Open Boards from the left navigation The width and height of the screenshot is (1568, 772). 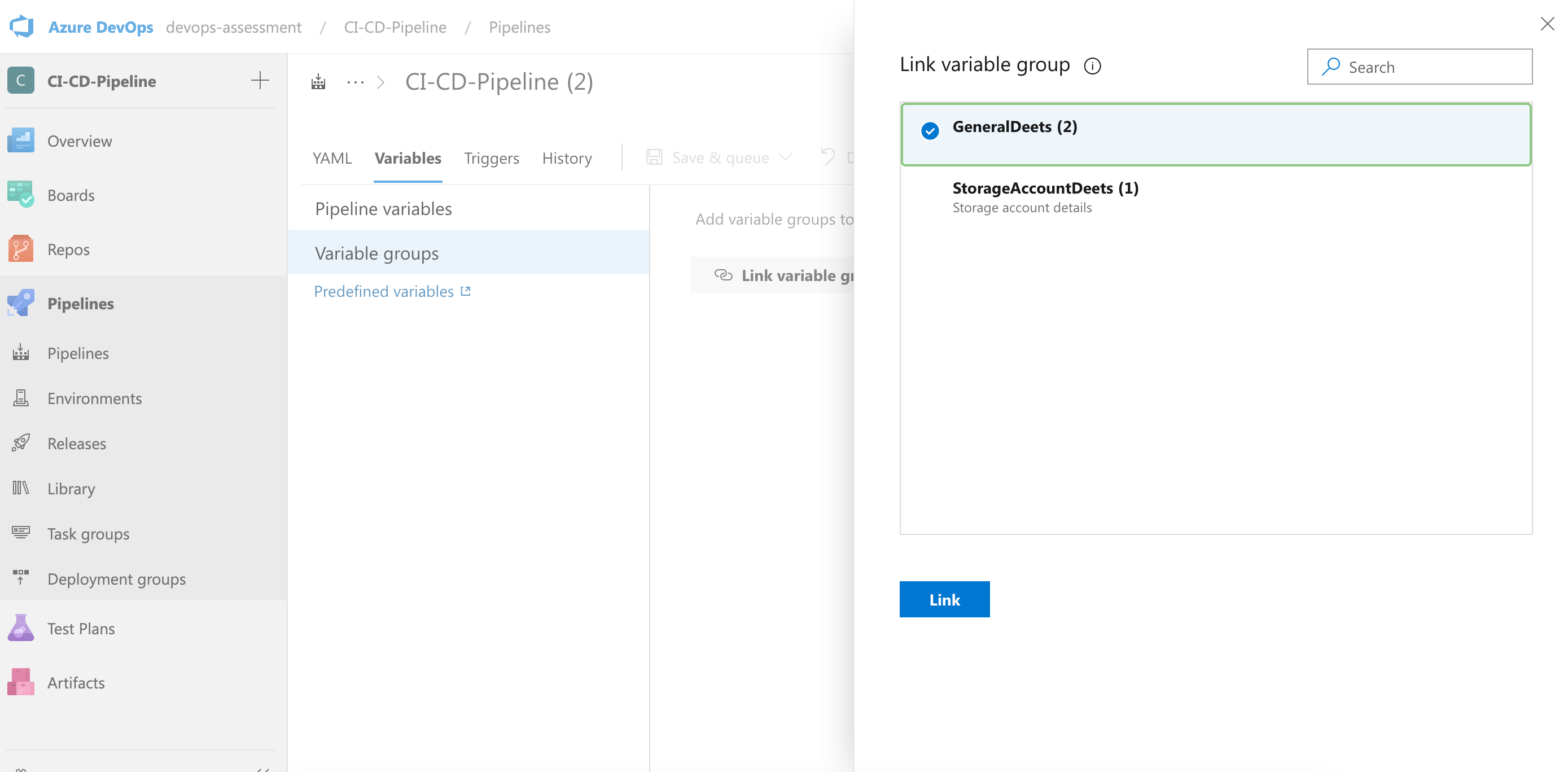click(71, 195)
